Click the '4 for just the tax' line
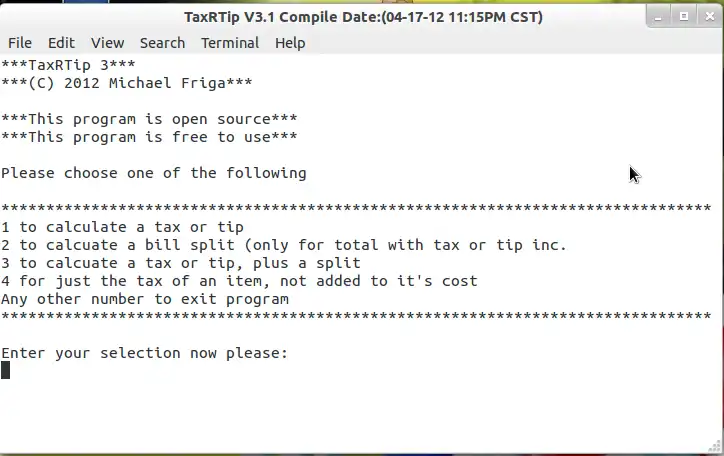Viewport: 724px width, 456px height. (239, 281)
